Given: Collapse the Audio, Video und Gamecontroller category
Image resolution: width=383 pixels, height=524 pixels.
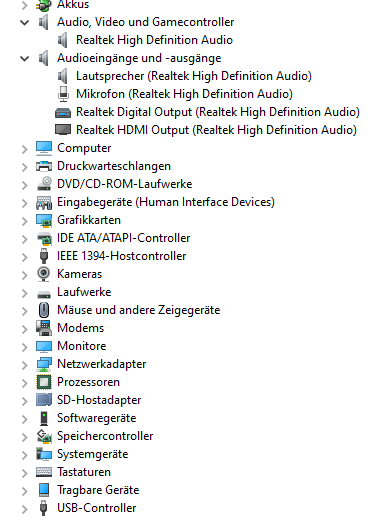Looking at the screenshot, I should (24, 23).
